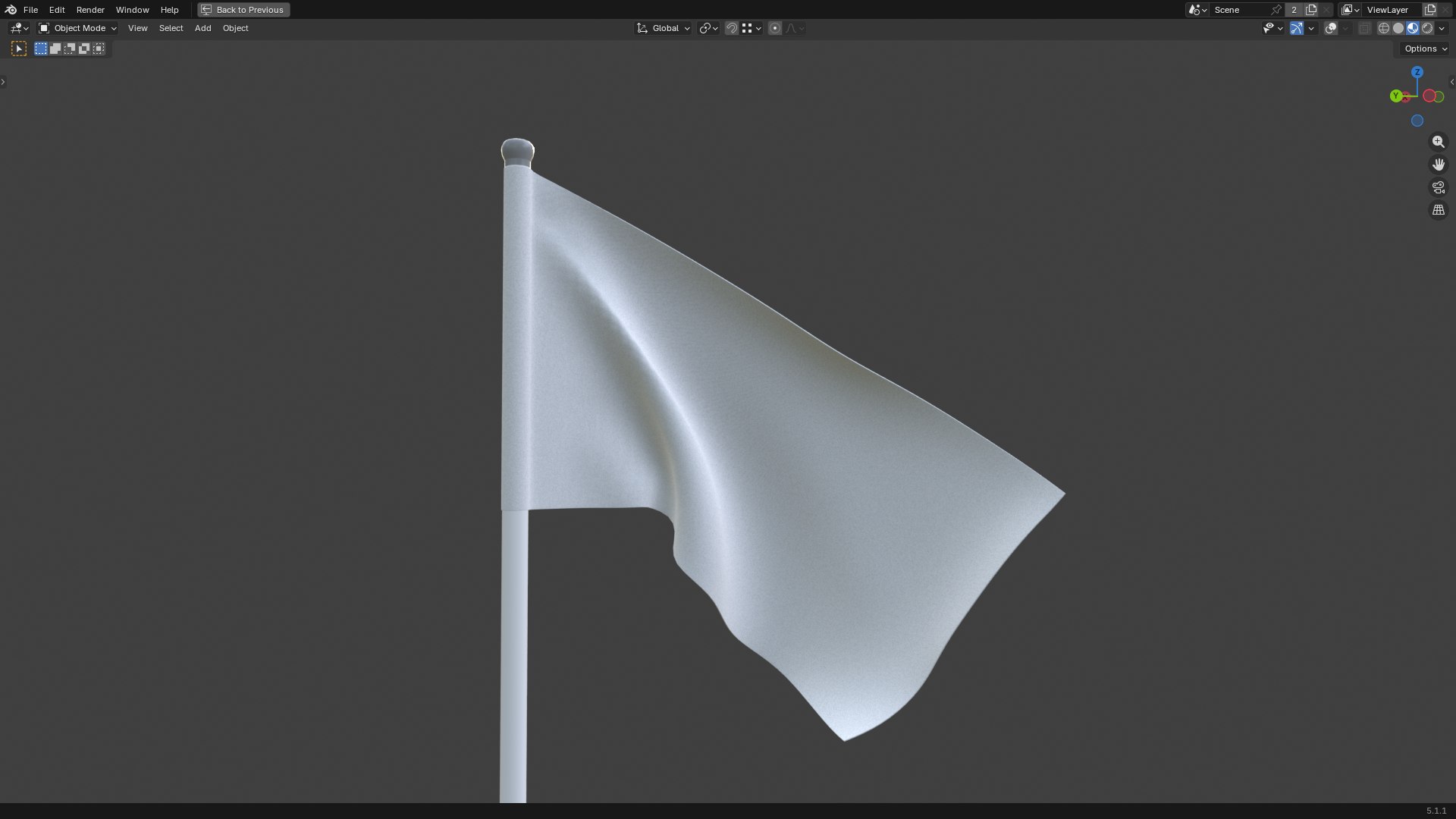Select the Select Box tool icon

click(x=19, y=49)
